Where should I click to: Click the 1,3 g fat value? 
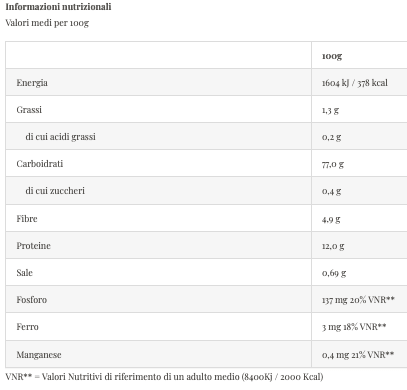pyautogui.click(x=330, y=110)
